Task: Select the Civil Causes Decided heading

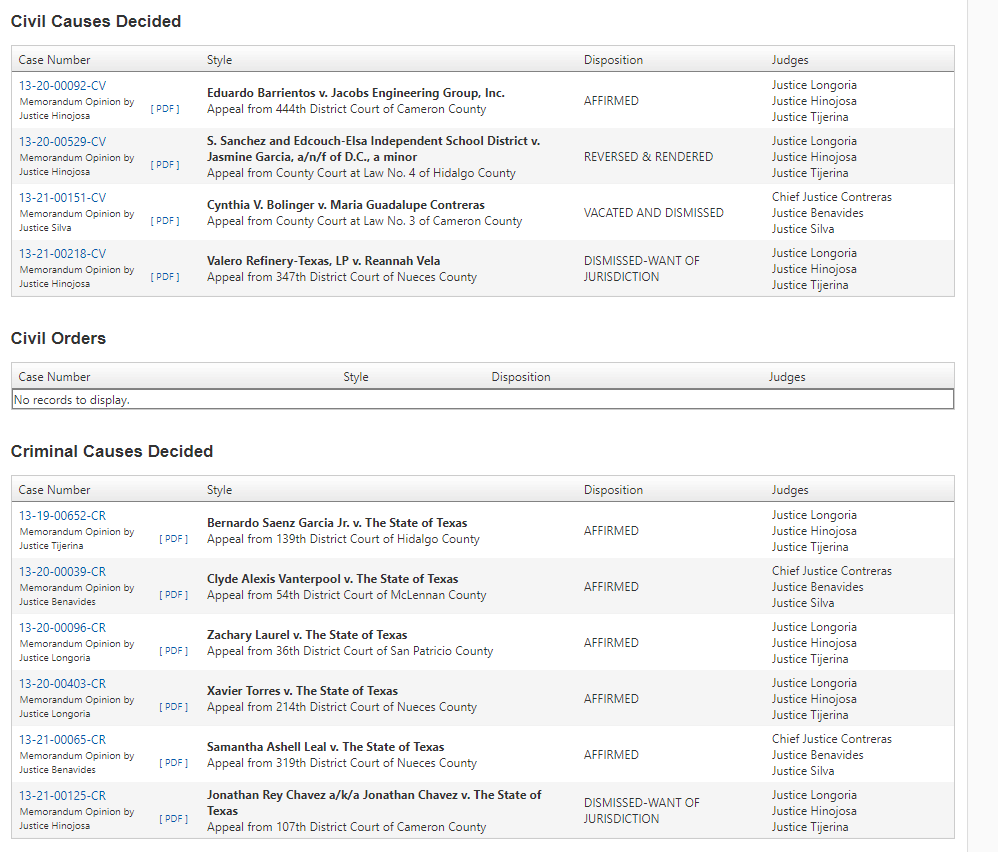Action: (x=96, y=21)
